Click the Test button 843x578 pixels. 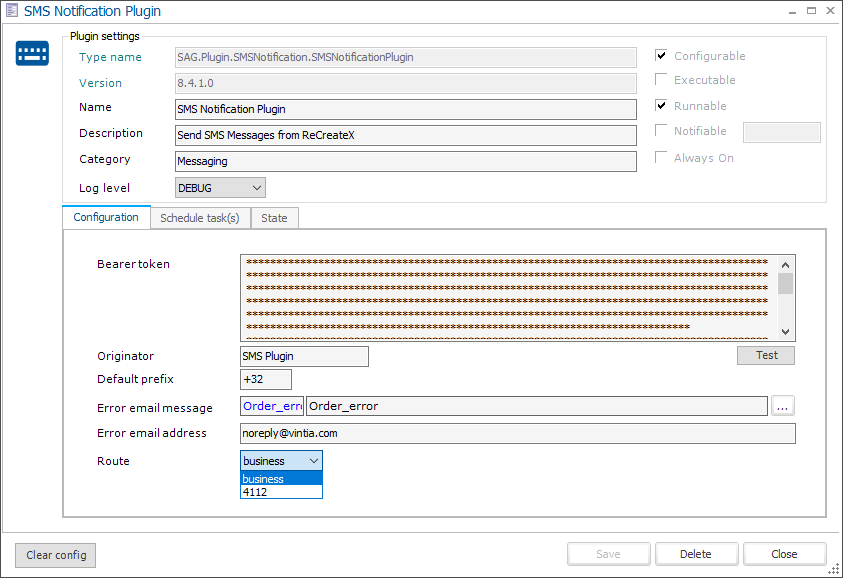point(765,355)
